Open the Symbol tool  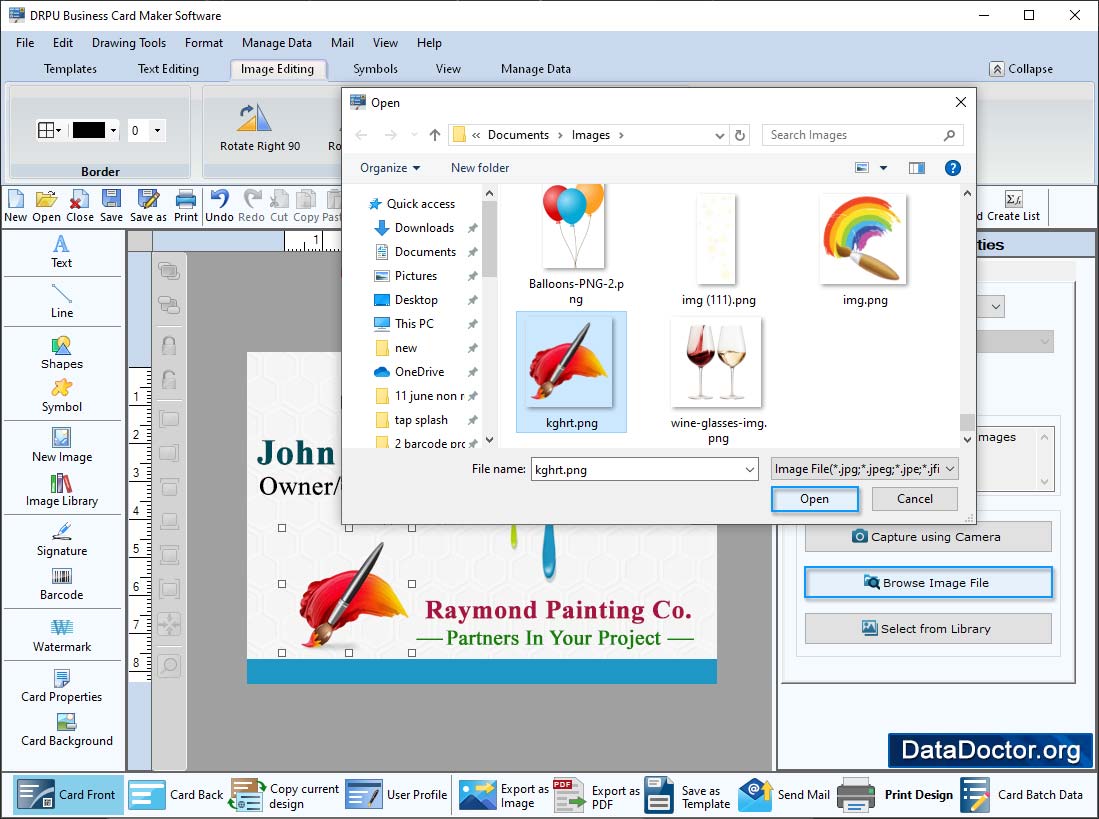click(x=62, y=396)
